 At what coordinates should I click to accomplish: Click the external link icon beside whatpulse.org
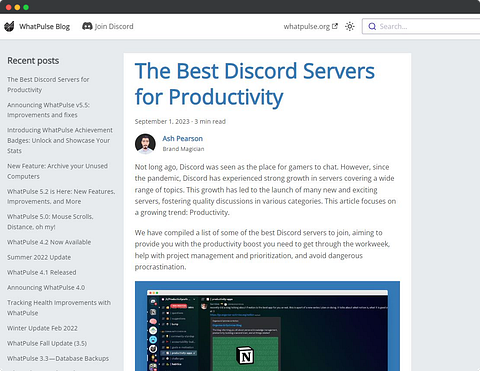click(335, 26)
